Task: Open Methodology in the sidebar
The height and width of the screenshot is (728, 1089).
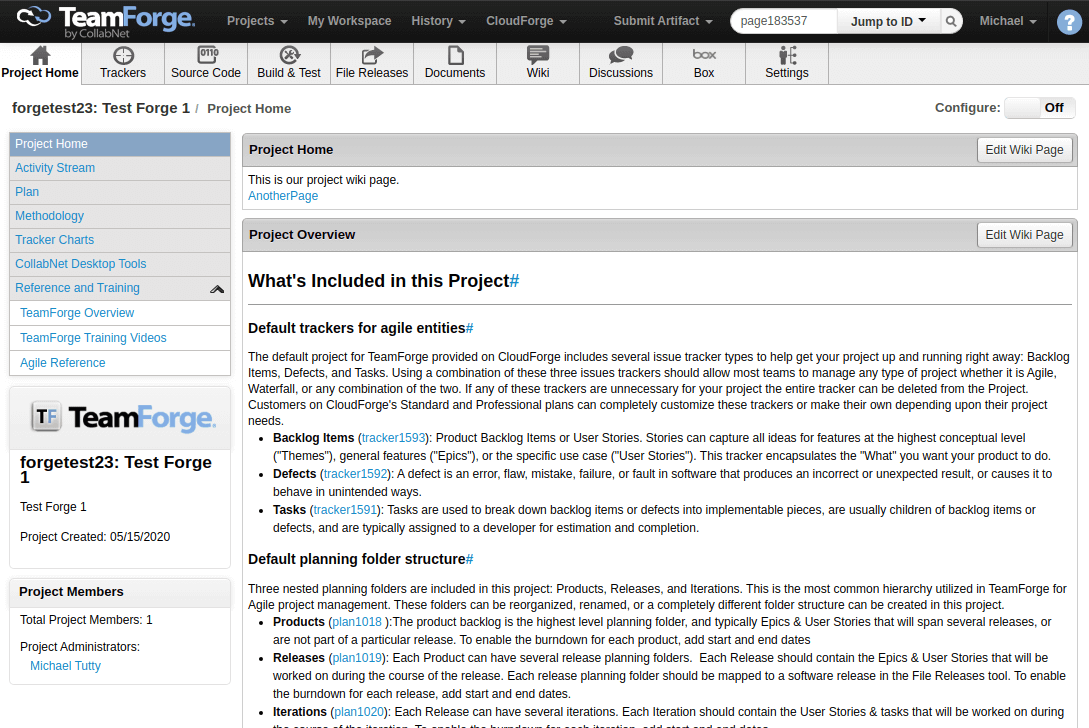Action: coord(120,216)
